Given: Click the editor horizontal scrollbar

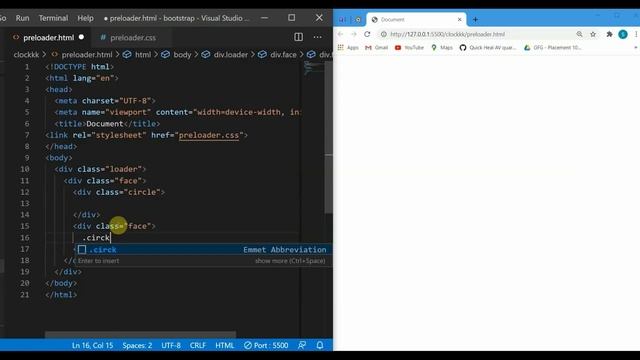Looking at the screenshot, I should [x=140, y=335].
